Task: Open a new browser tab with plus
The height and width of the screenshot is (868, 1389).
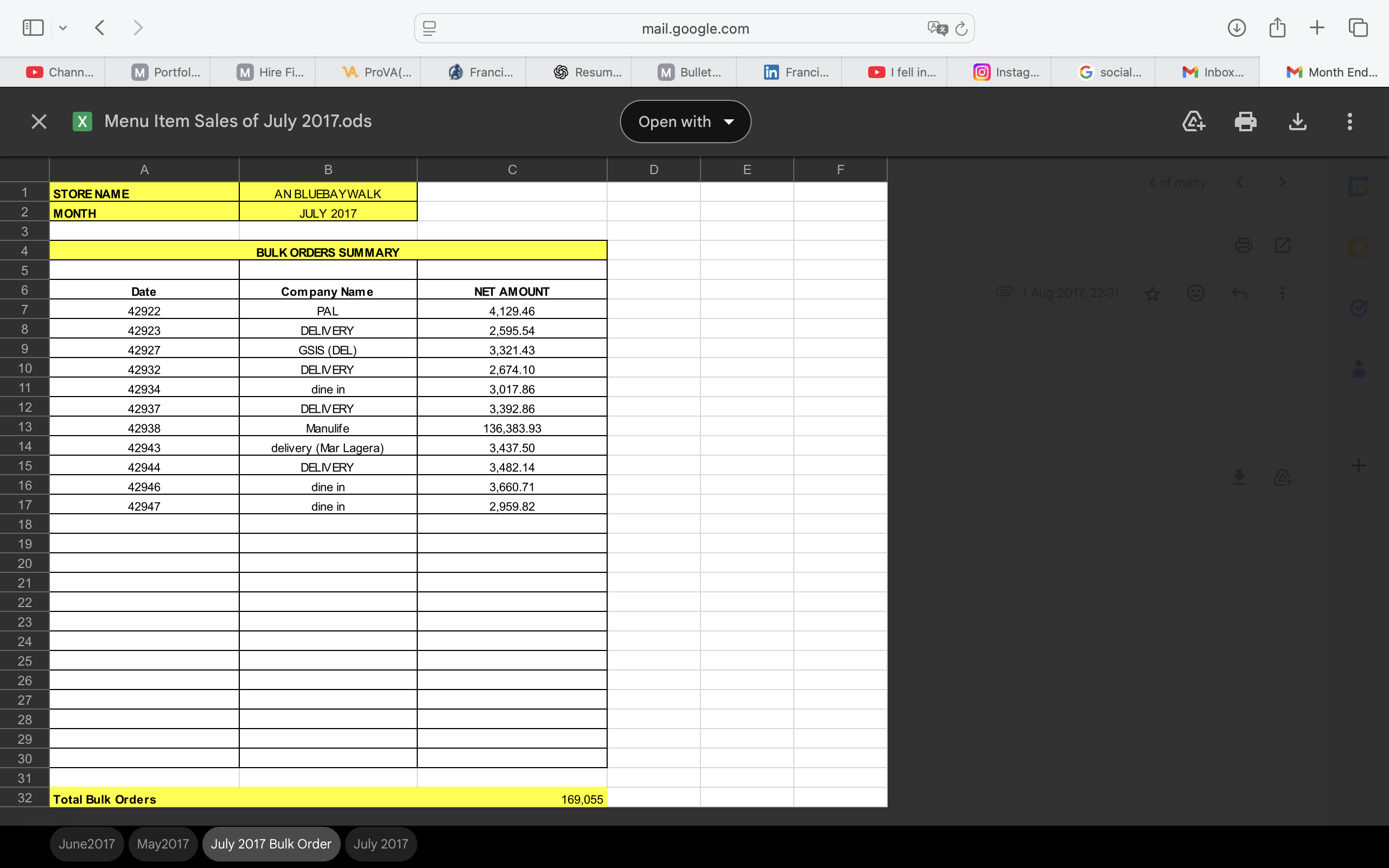Action: [1317, 28]
